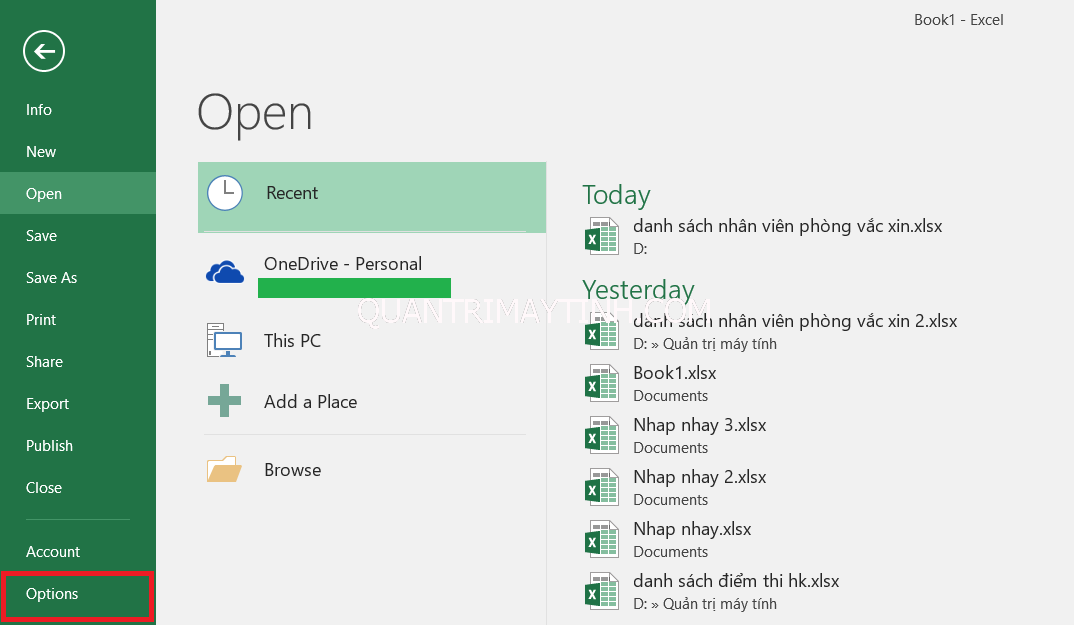This screenshot has height=625, width=1074.
Task: Choose the OneDrive - Personal location
Action: 343,264
